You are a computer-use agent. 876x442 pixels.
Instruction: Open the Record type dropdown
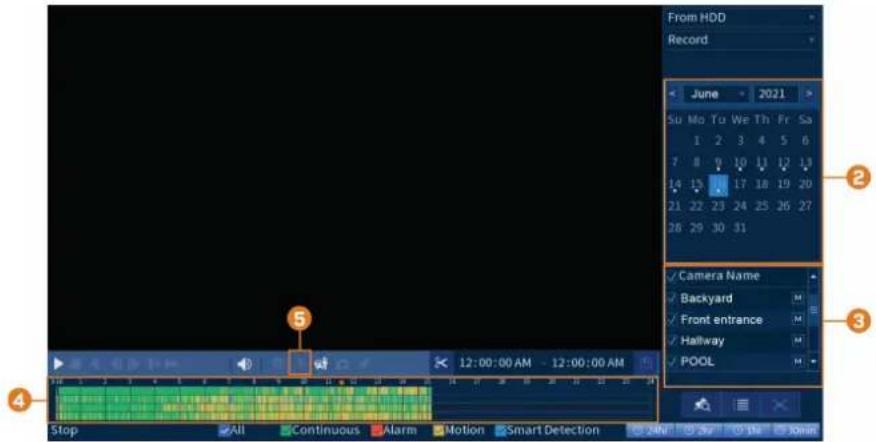tap(741, 40)
